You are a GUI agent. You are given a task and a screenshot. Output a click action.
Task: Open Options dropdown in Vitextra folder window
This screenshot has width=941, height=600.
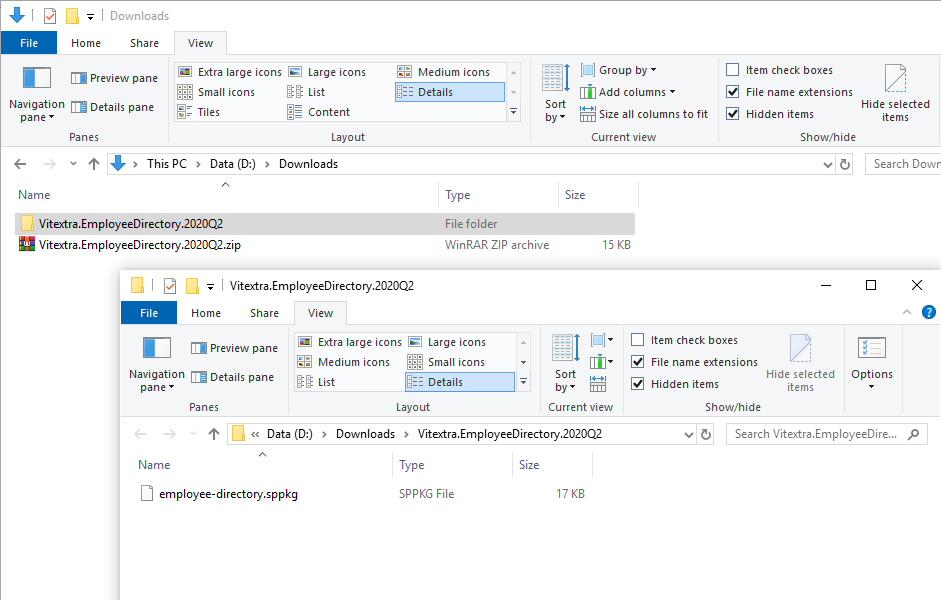[872, 364]
